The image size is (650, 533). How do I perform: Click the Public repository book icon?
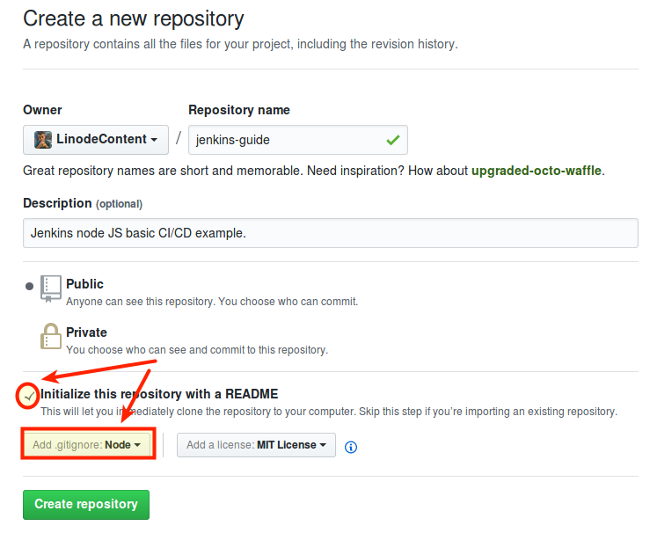[51, 289]
